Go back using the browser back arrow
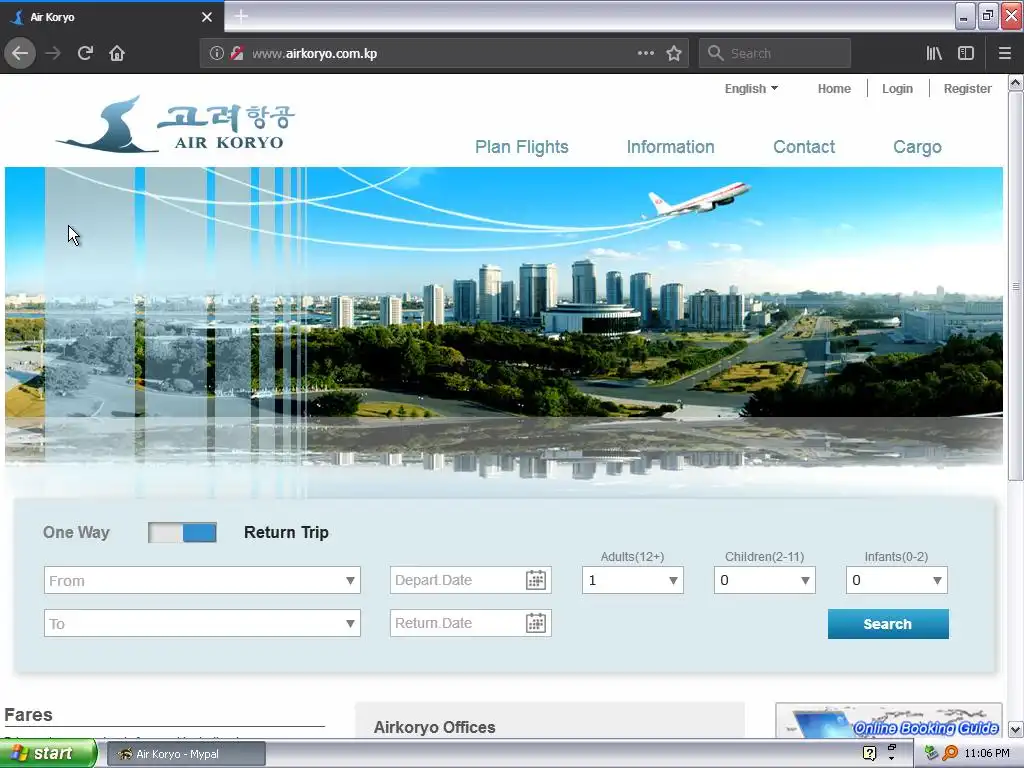Viewport: 1024px width, 768px height. coord(20,53)
